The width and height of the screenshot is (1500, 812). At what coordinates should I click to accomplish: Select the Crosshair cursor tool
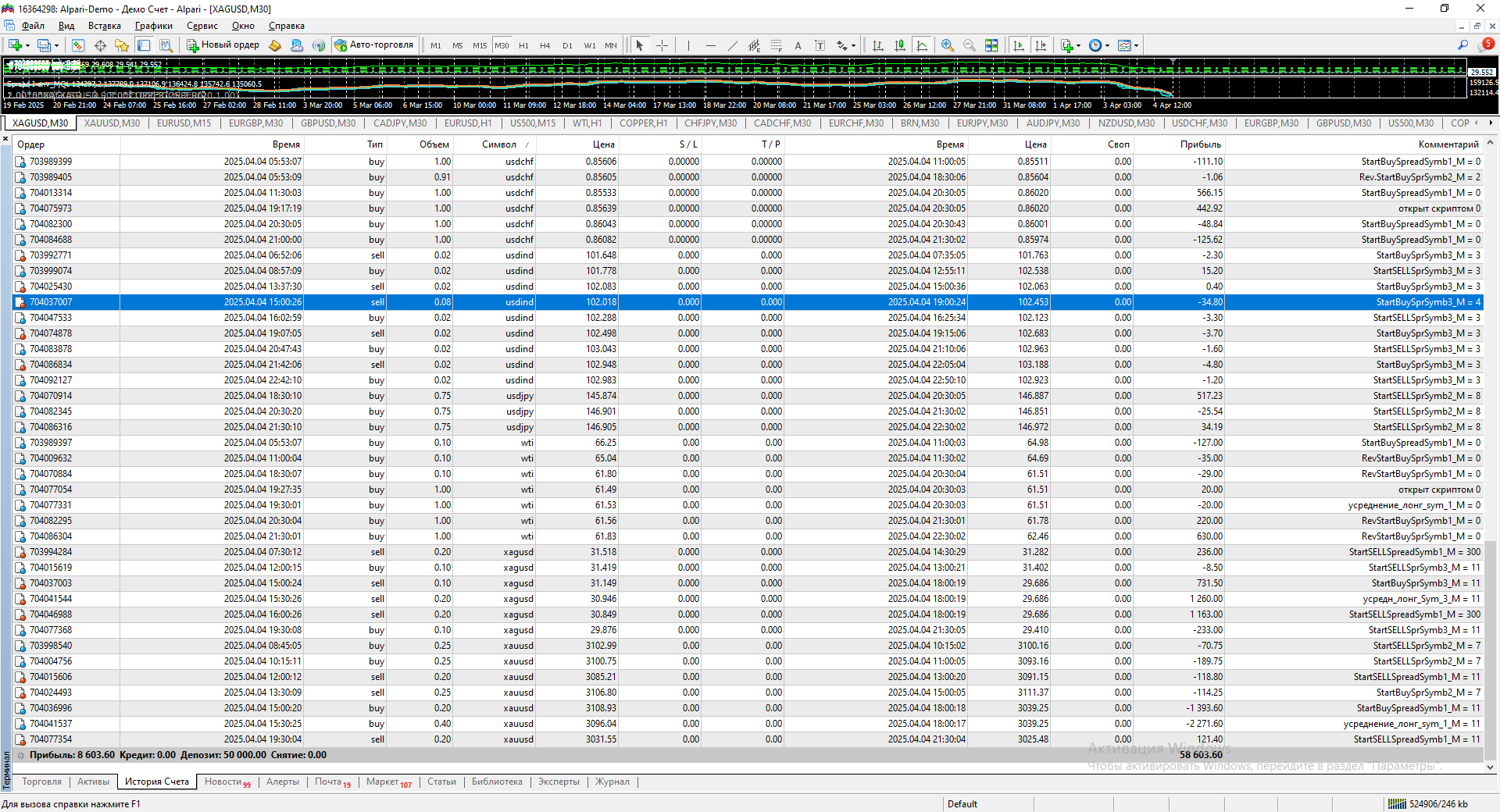[662, 45]
